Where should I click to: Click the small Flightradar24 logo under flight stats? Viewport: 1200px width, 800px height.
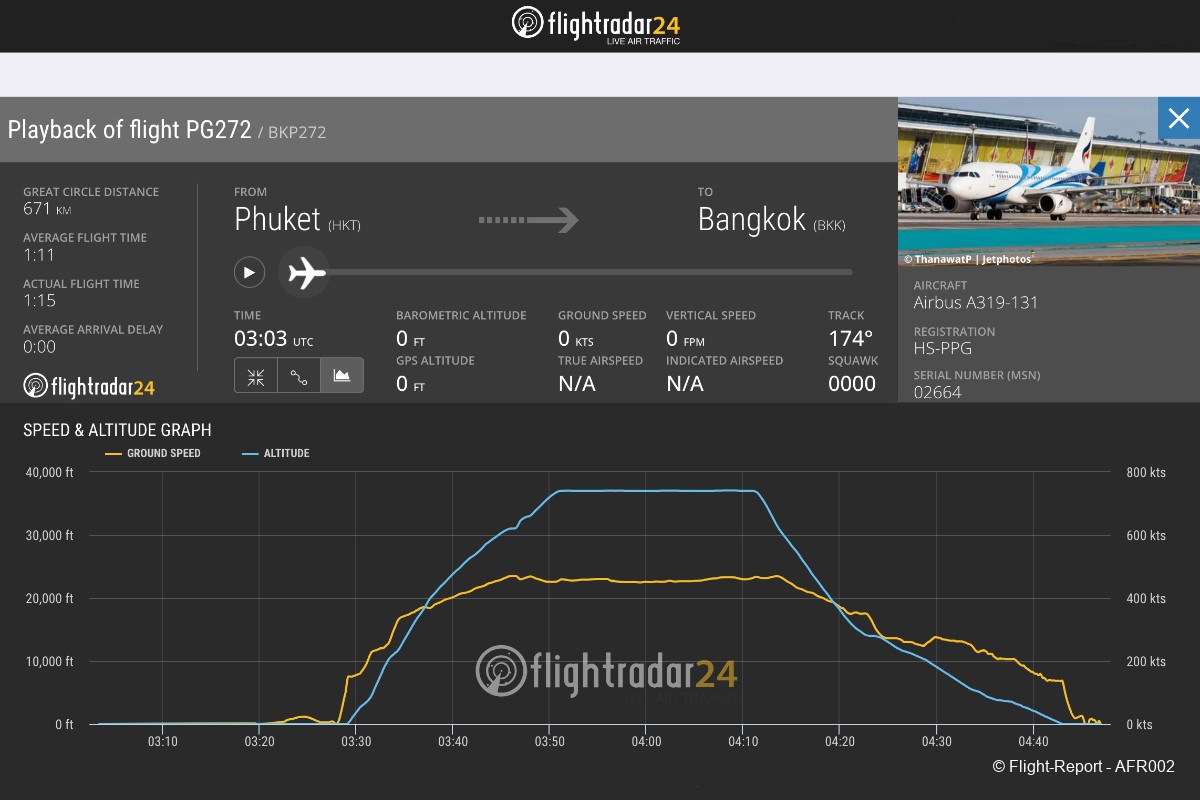[x=89, y=386]
